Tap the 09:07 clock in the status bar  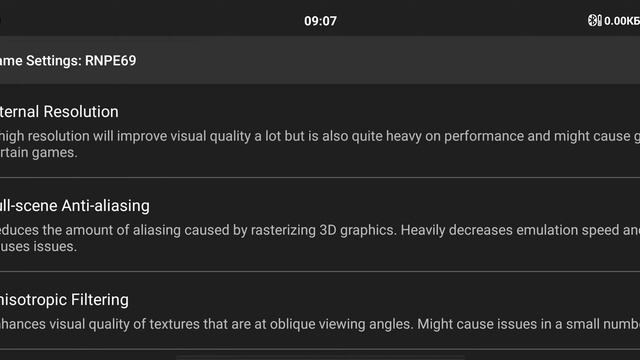(x=320, y=21)
